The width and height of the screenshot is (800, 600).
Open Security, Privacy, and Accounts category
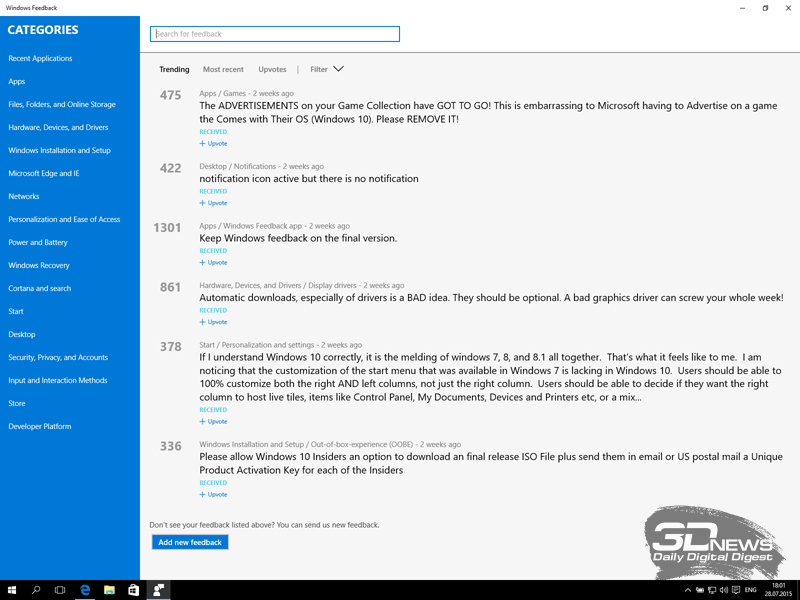click(x=58, y=357)
